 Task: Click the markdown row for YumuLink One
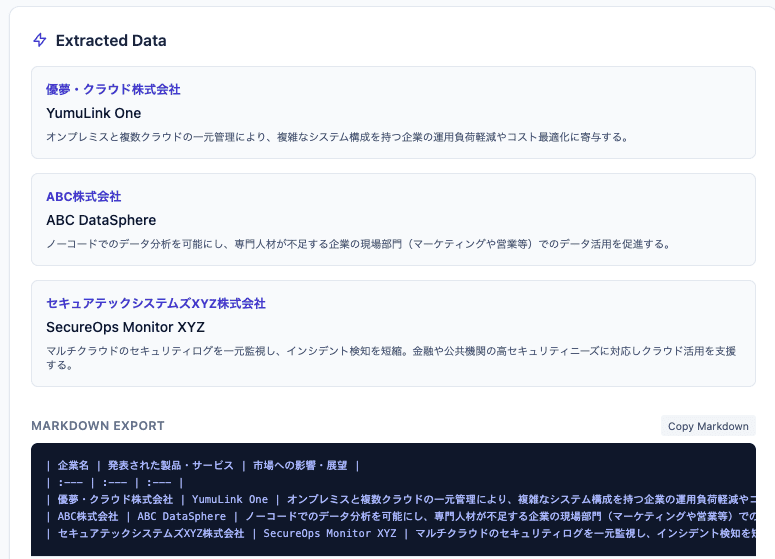point(401,499)
